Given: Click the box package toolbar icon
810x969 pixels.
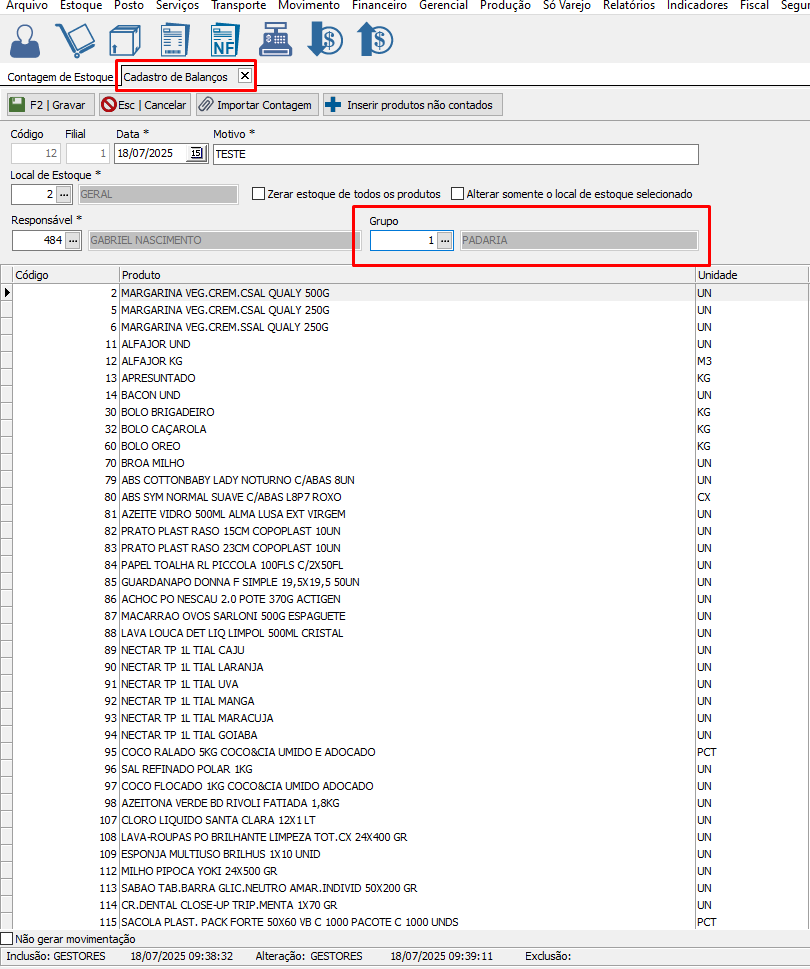Looking at the screenshot, I should click(125, 40).
